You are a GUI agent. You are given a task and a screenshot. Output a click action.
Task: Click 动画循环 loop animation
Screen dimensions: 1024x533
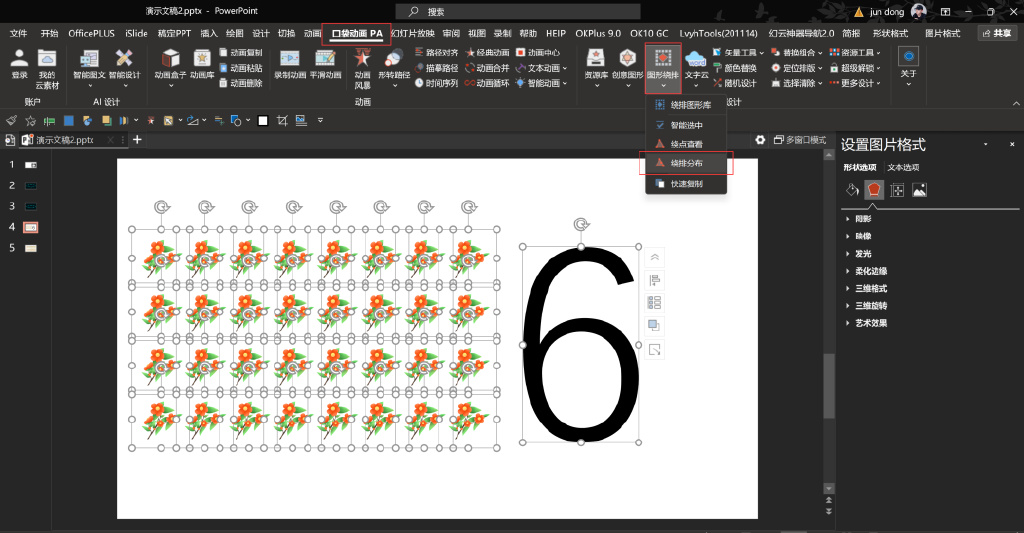click(487, 83)
